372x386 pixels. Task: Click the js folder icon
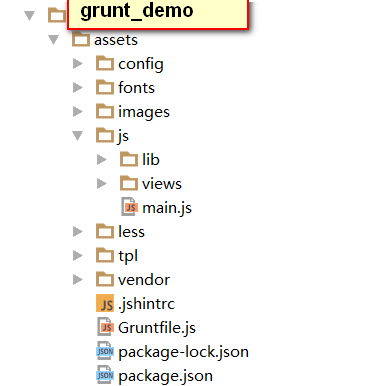105,135
